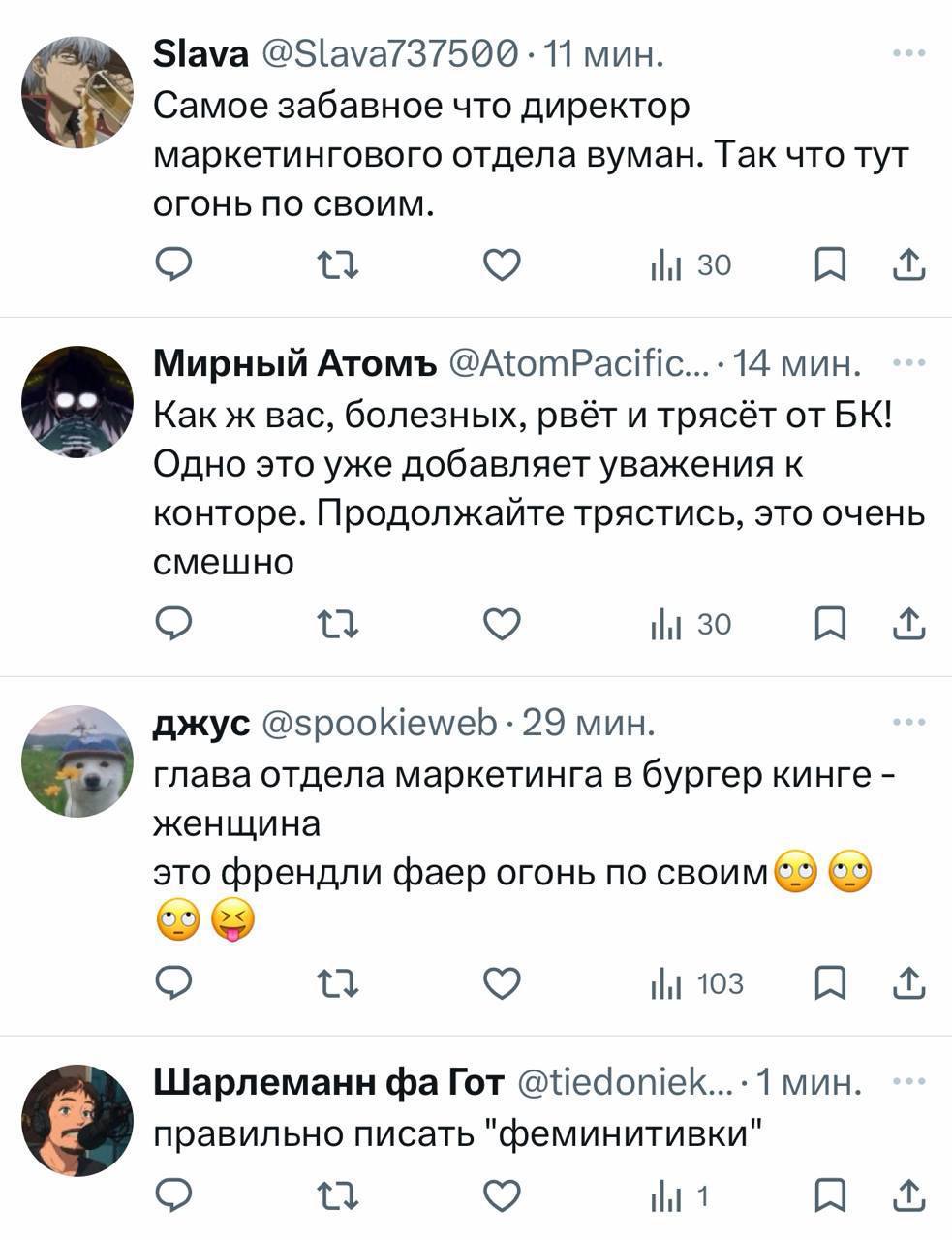Bookmark the tweet by джус
Viewport: 952px width, 1240px height.
click(830, 984)
